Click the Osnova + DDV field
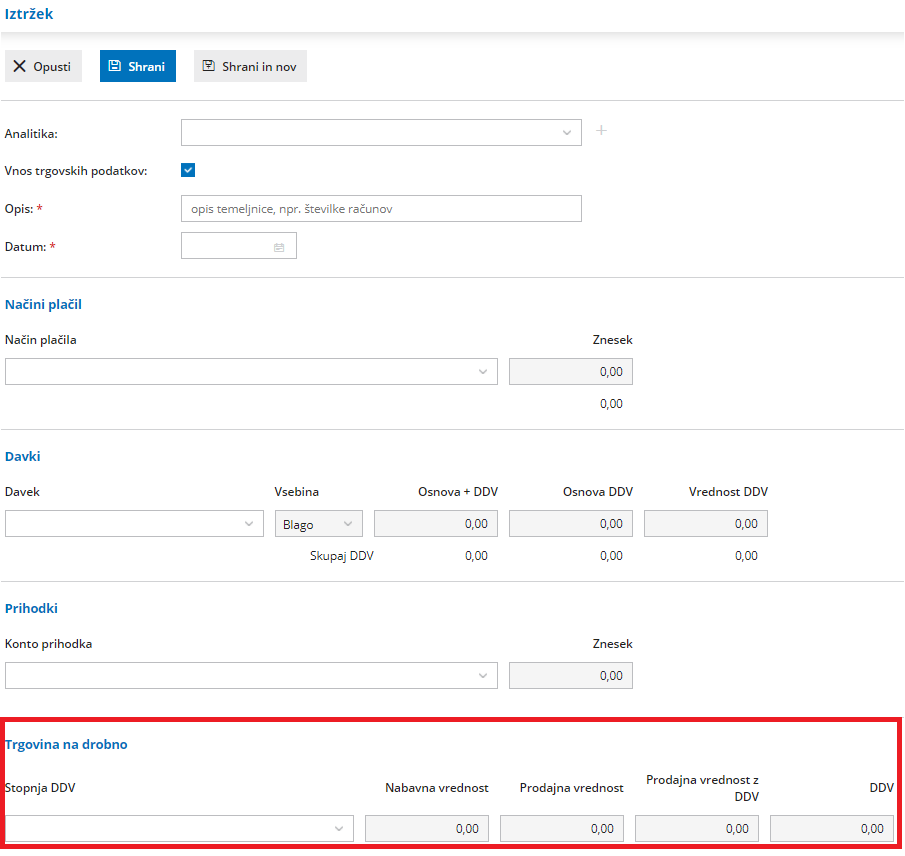This screenshot has width=905, height=856. pos(436,524)
